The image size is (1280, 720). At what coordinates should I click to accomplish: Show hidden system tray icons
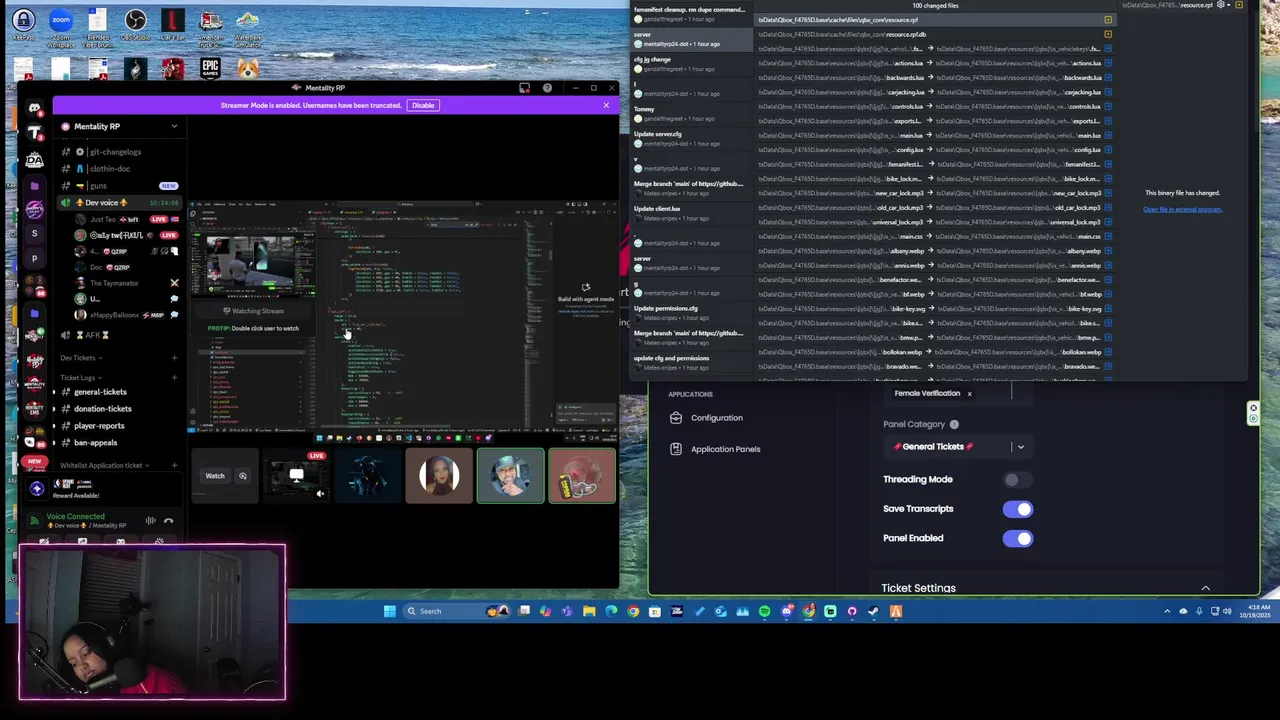coord(1167,611)
